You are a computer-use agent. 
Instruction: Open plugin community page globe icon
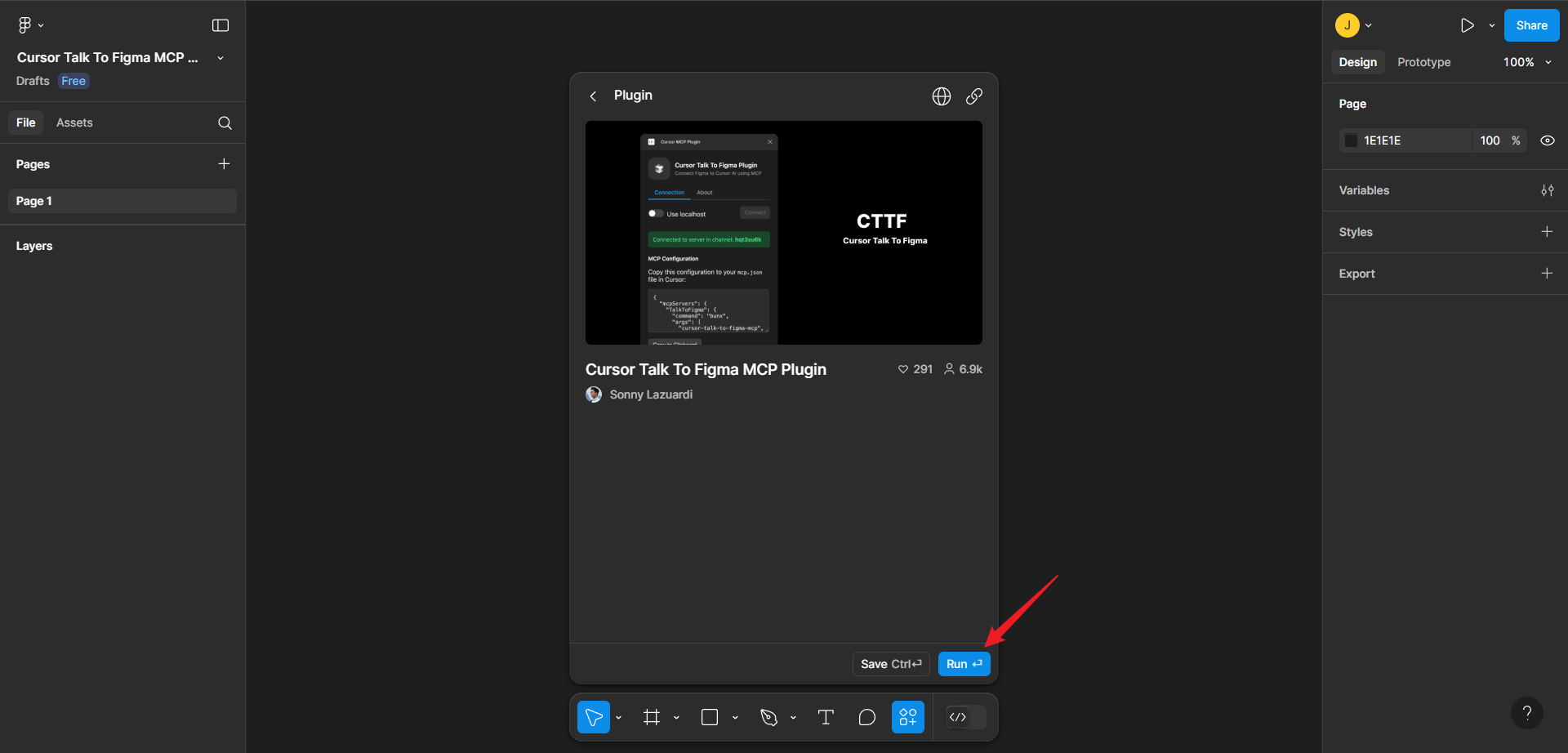pyautogui.click(x=942, y=96)
